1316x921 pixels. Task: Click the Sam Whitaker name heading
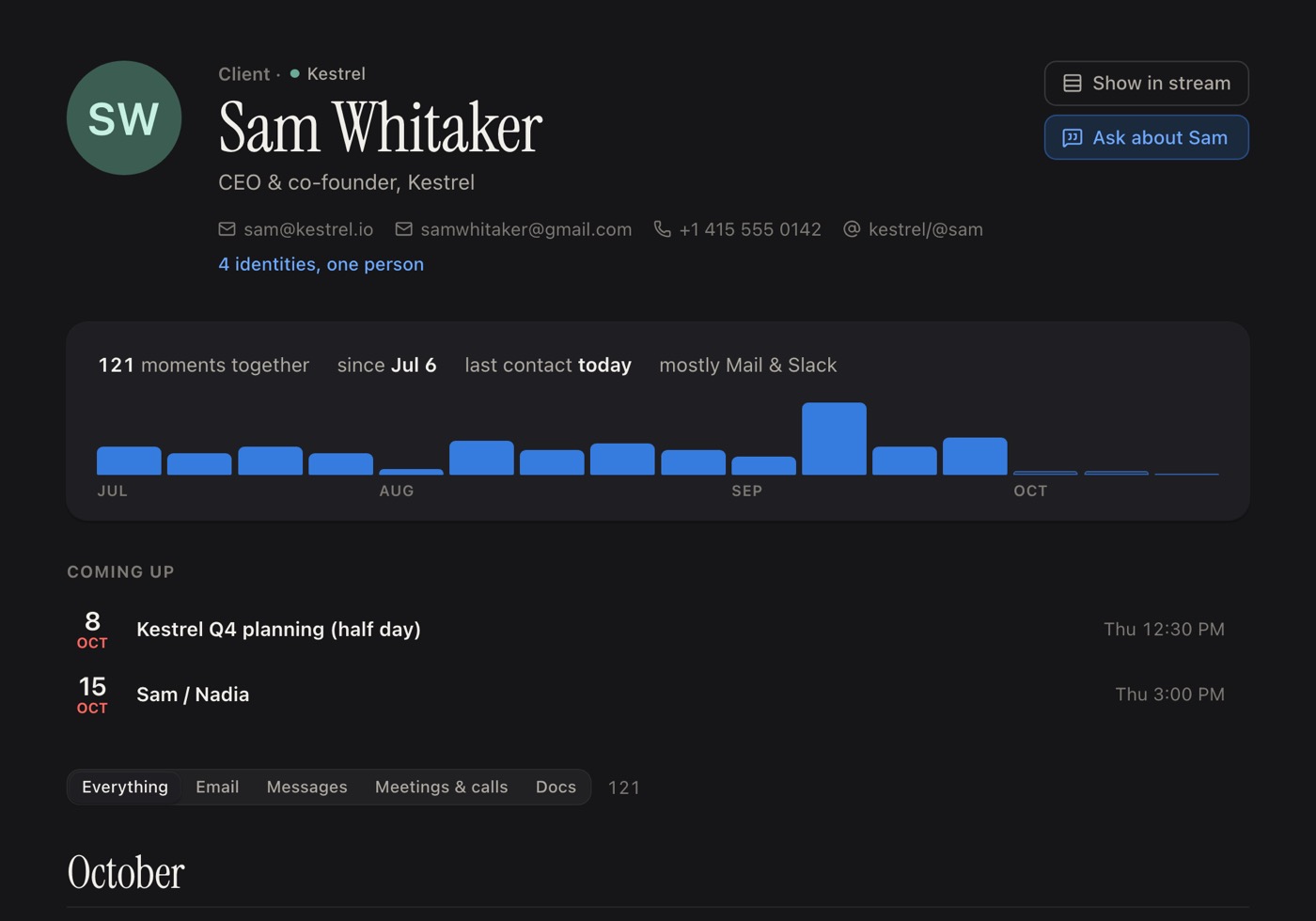click(381, 127)
